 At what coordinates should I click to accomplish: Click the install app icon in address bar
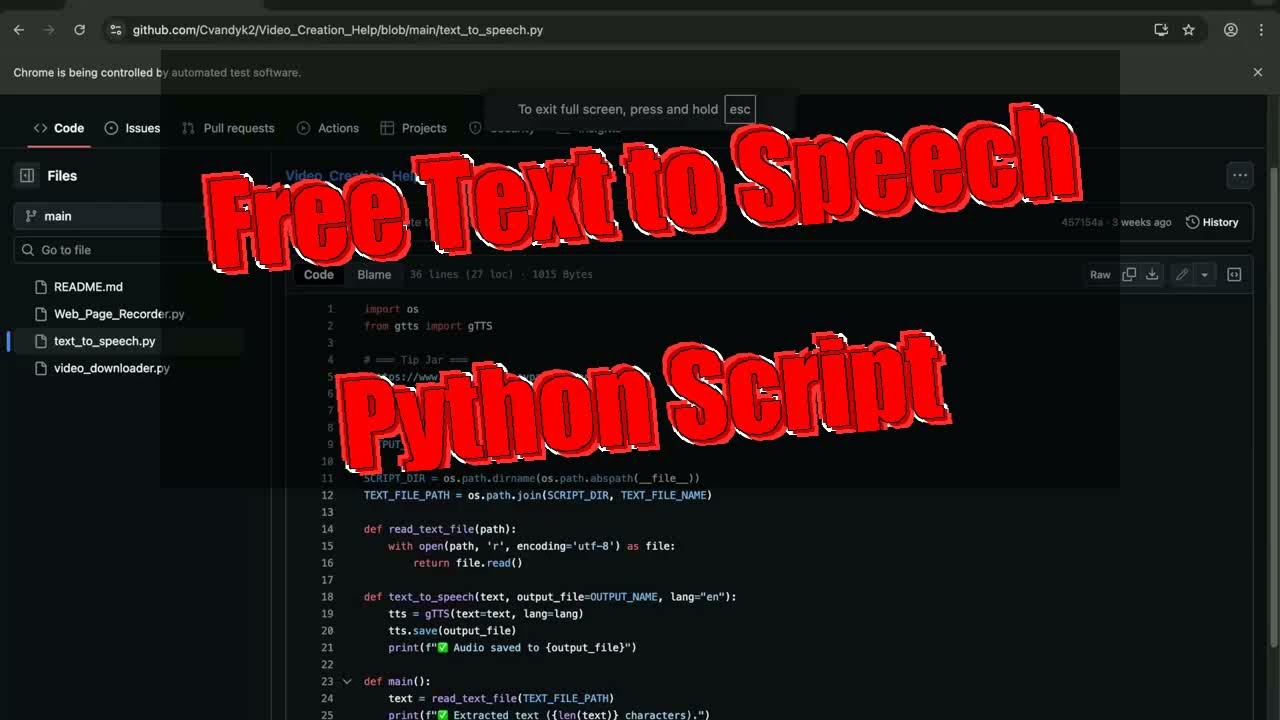pyautogui.click(x=1161, y=30)
